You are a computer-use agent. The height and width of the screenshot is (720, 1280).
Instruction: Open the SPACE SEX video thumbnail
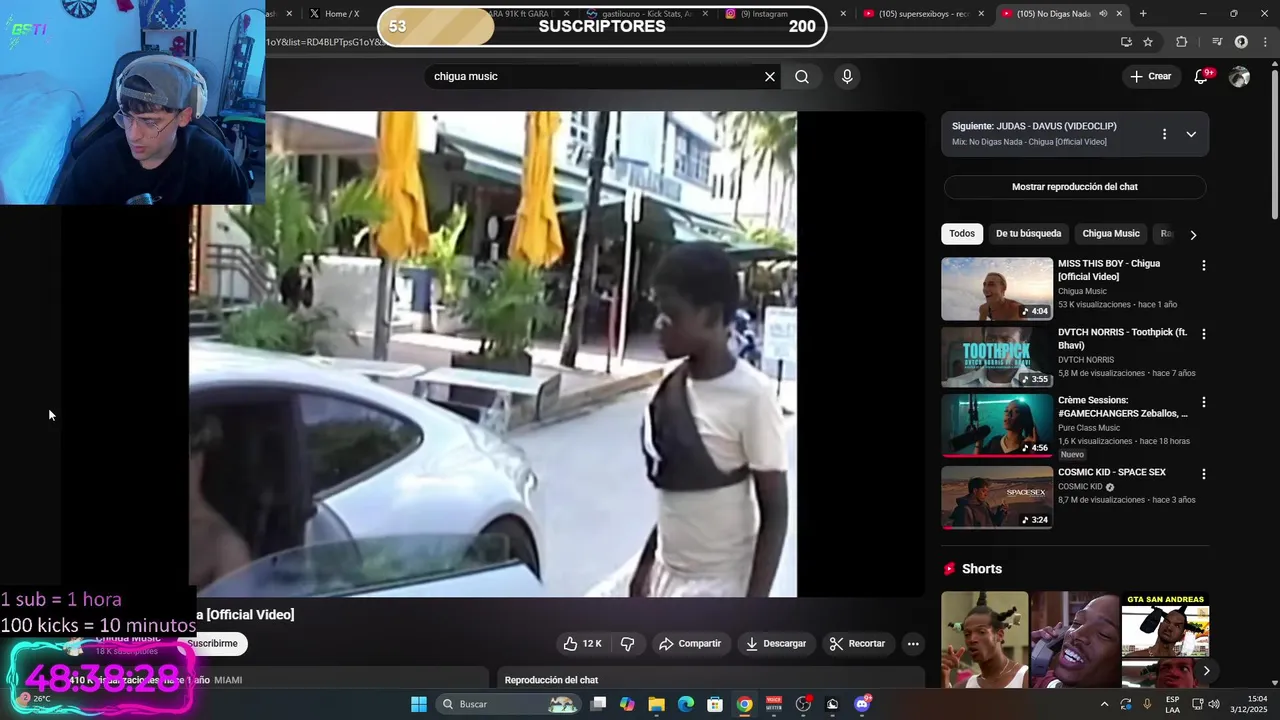coord(997,497)
